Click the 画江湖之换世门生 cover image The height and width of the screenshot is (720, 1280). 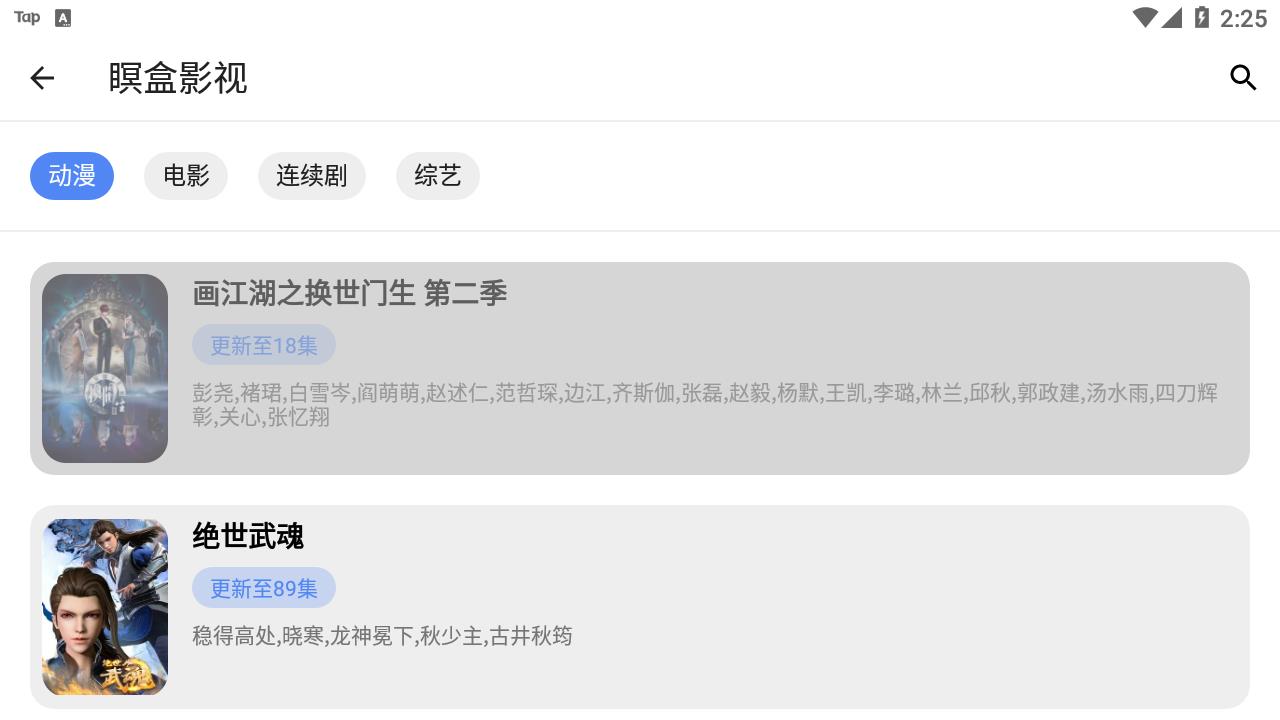pos(104,368)
